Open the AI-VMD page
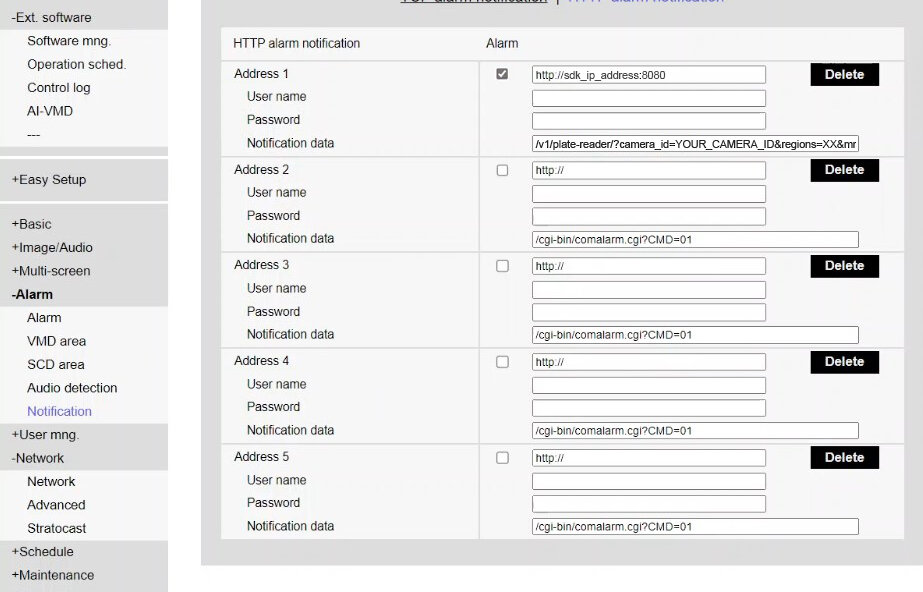This screenshot has width=923, height=592. click(x=50, y=111)
